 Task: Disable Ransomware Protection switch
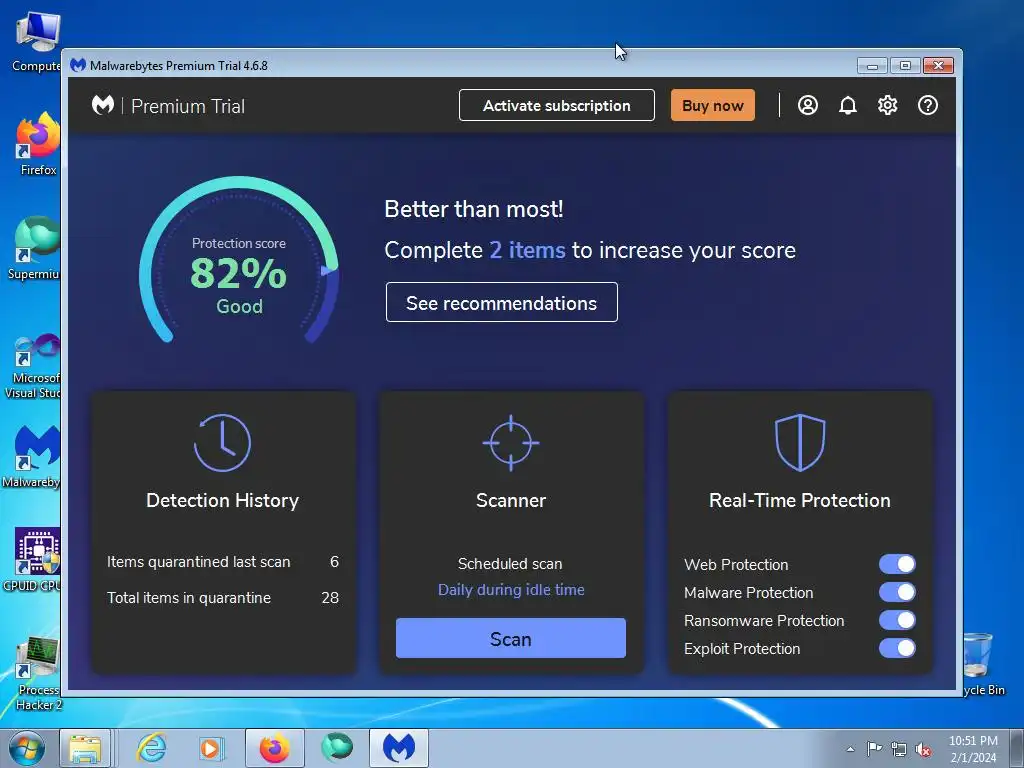(x=897, y=620)
